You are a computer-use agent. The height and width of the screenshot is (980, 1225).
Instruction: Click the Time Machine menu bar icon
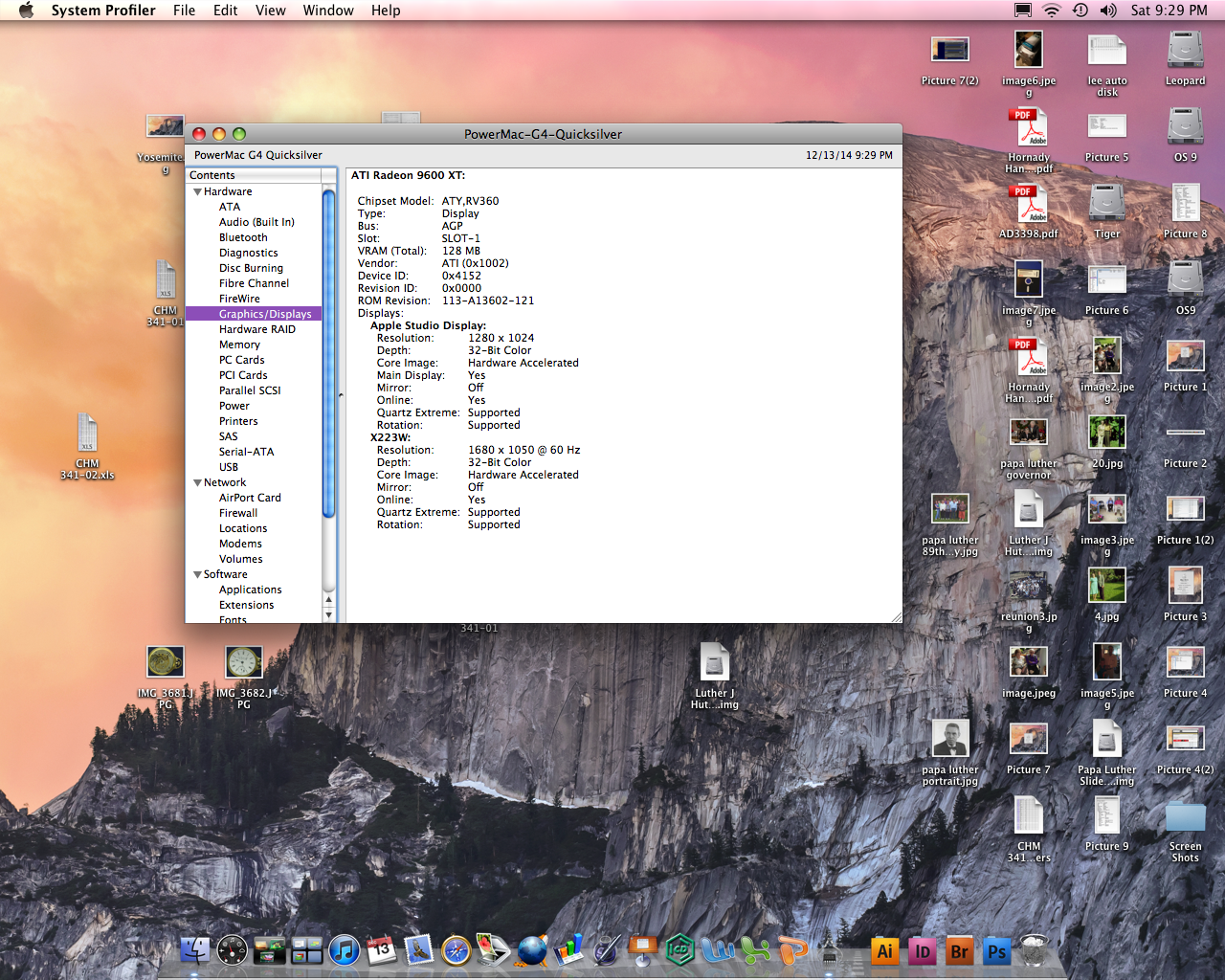point(1080,11)
